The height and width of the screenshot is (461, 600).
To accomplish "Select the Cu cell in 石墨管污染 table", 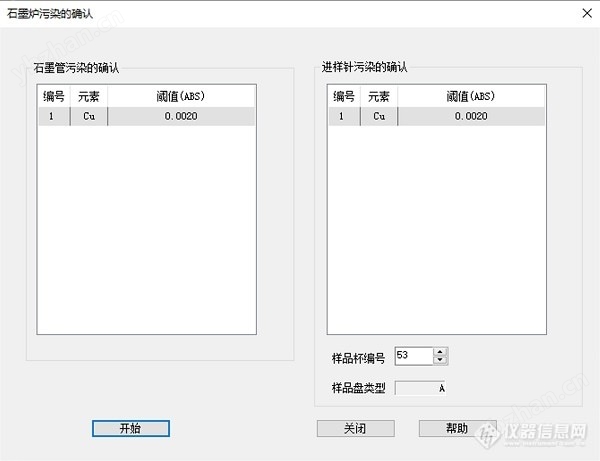I will tap(88, 116).
